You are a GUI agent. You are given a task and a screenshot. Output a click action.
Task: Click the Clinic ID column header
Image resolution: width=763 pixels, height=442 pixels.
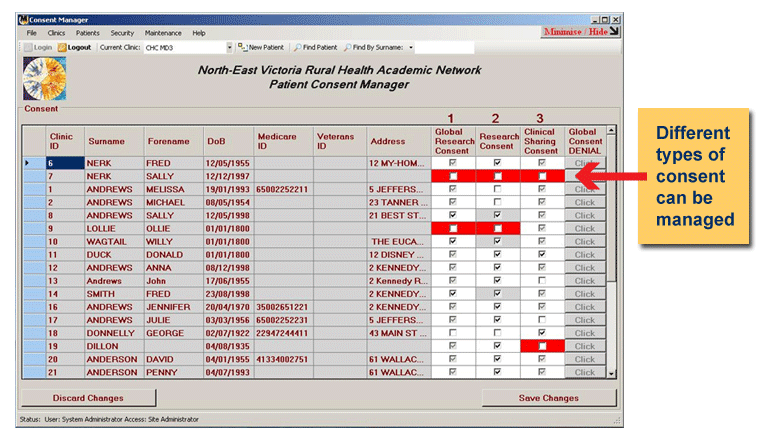coord(65,141)
